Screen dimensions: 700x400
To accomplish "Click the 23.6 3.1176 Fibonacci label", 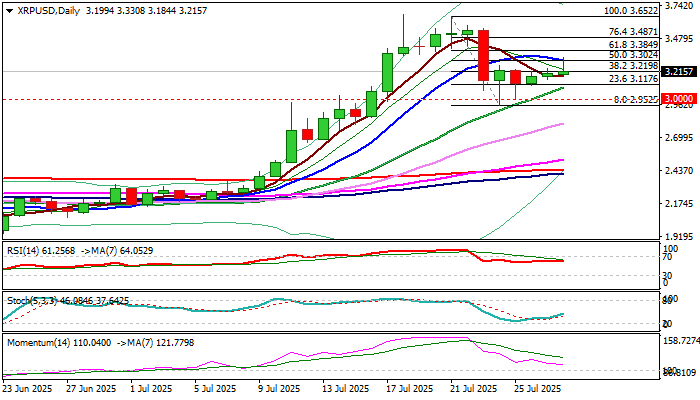I will tap(633, 79).
